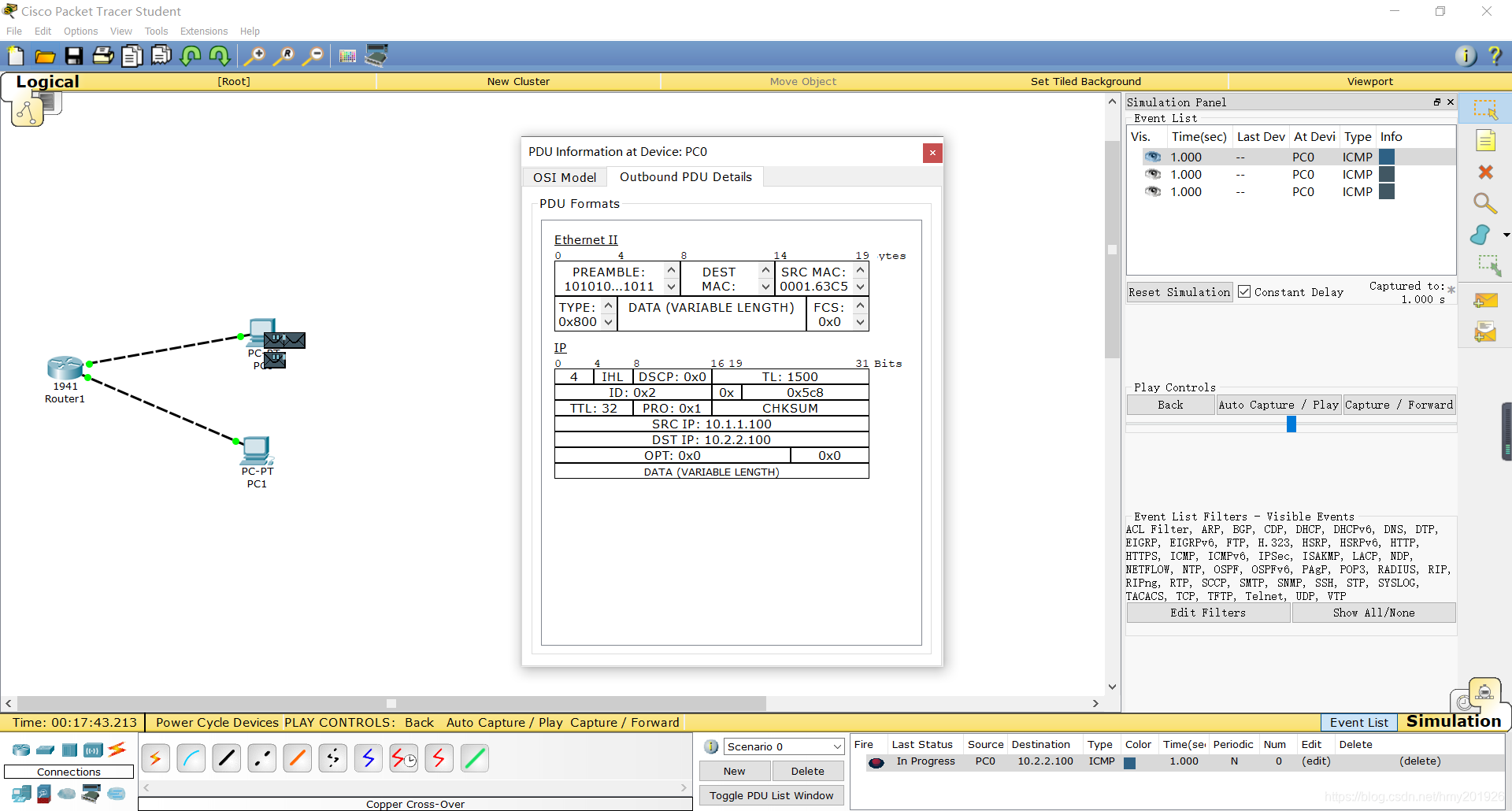Select the Routers device category
Image resolution: width=1512 pixels, height=811 pixels.
[21, 750]
